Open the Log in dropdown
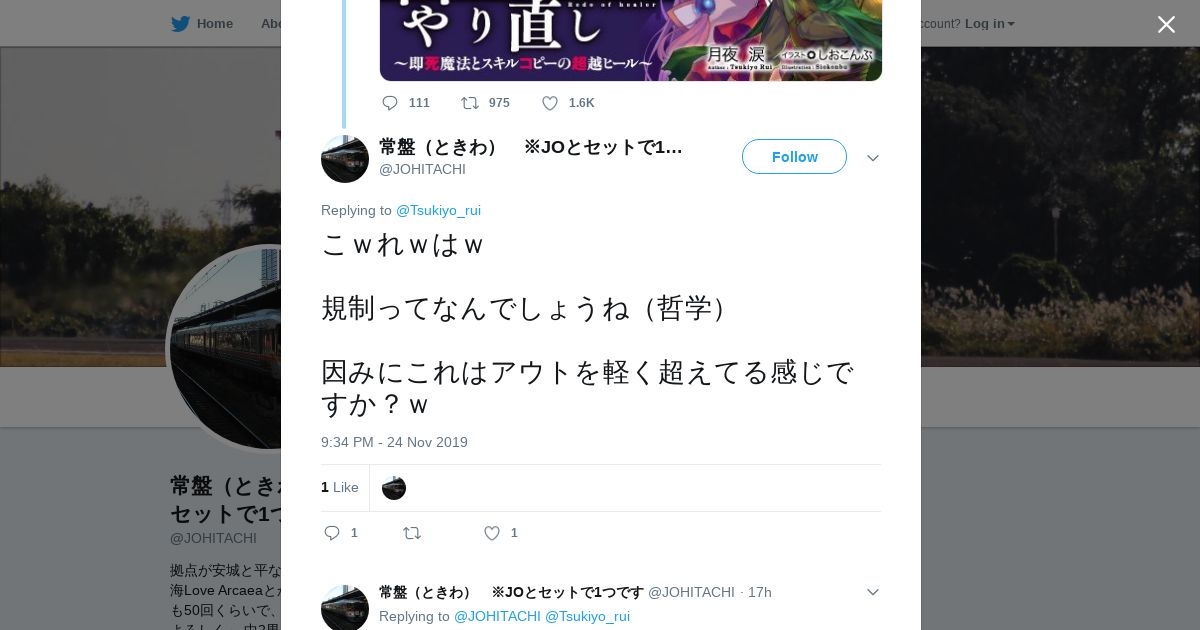The image size is (1200, 630). (x=989, y=24)
